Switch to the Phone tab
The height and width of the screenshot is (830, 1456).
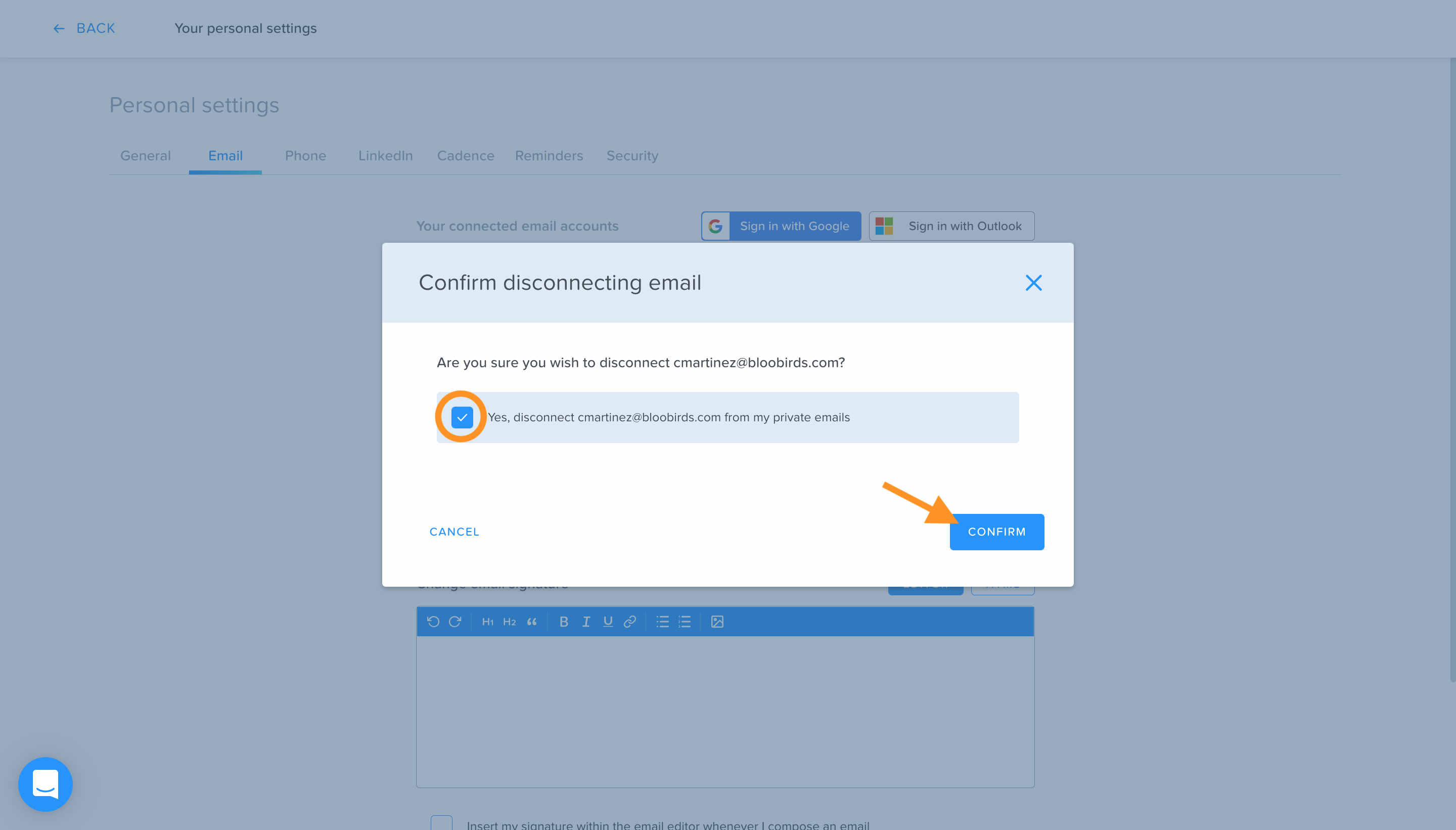pyautogui.click(x=305, y=156)
